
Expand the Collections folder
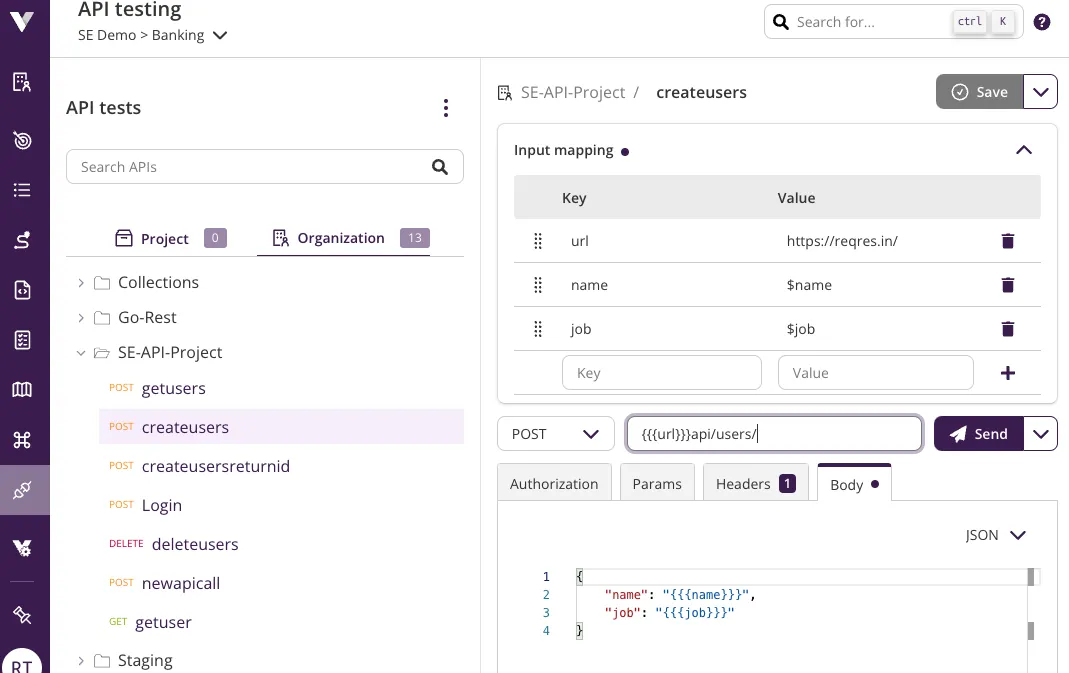[x=81, y=283]
